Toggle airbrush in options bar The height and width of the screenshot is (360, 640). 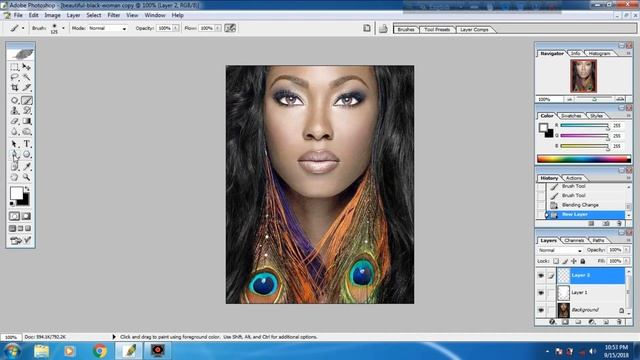click(230, 28)
